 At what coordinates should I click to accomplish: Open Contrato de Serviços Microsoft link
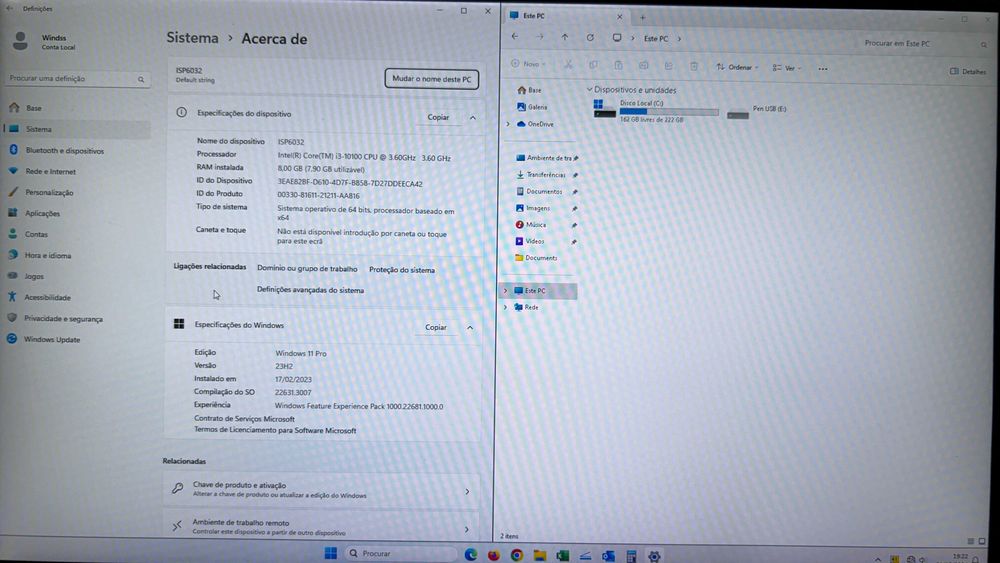[x=244, y=419]
